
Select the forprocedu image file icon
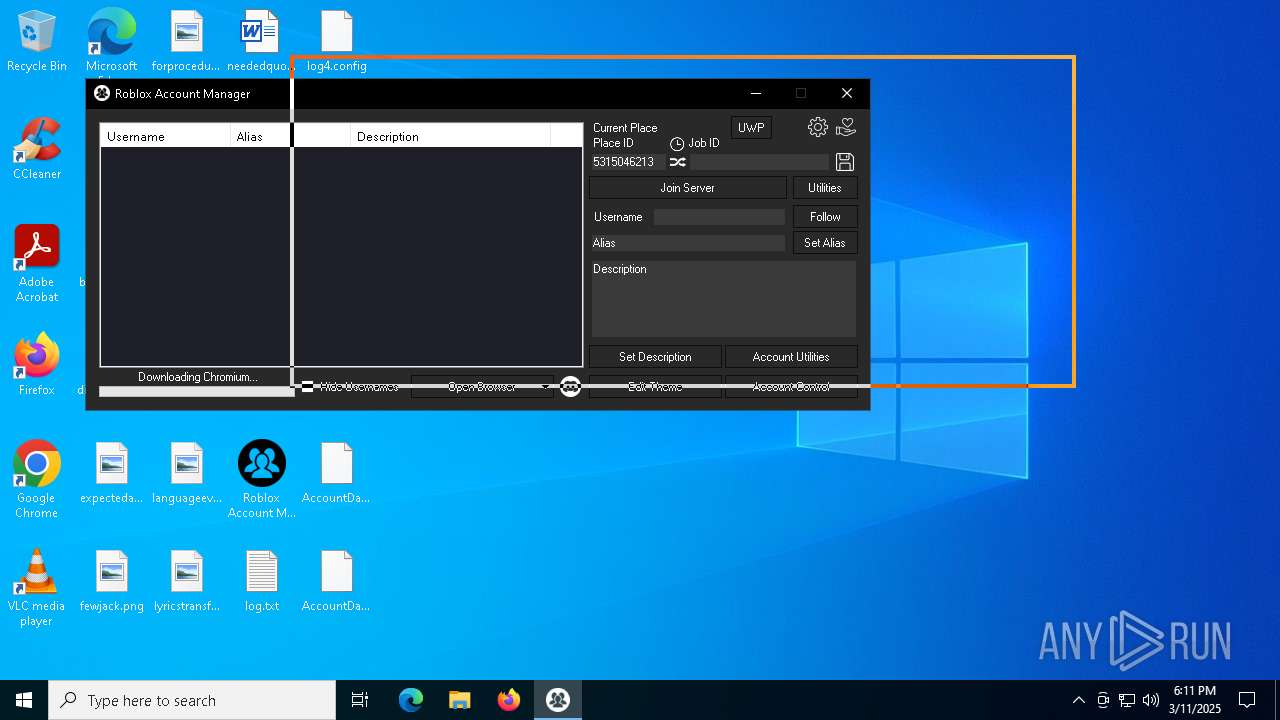pyautogui.click(x=186, y=41)
